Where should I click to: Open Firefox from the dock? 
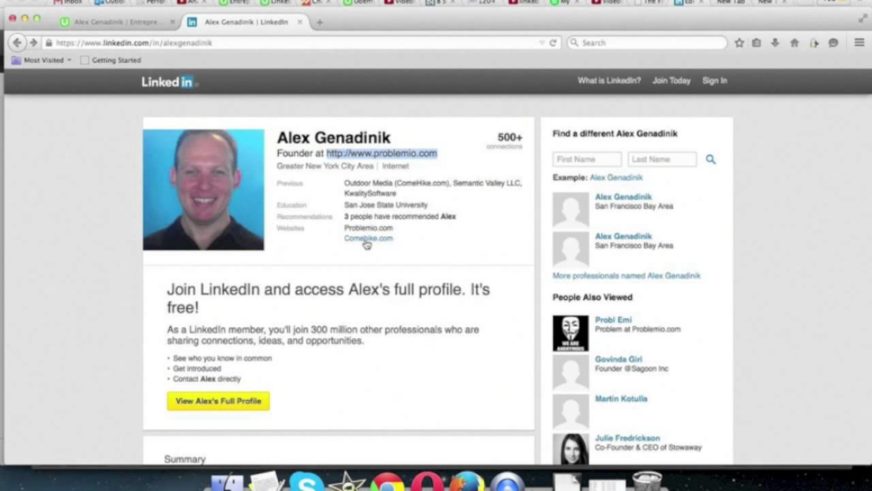tap(467, 483)
